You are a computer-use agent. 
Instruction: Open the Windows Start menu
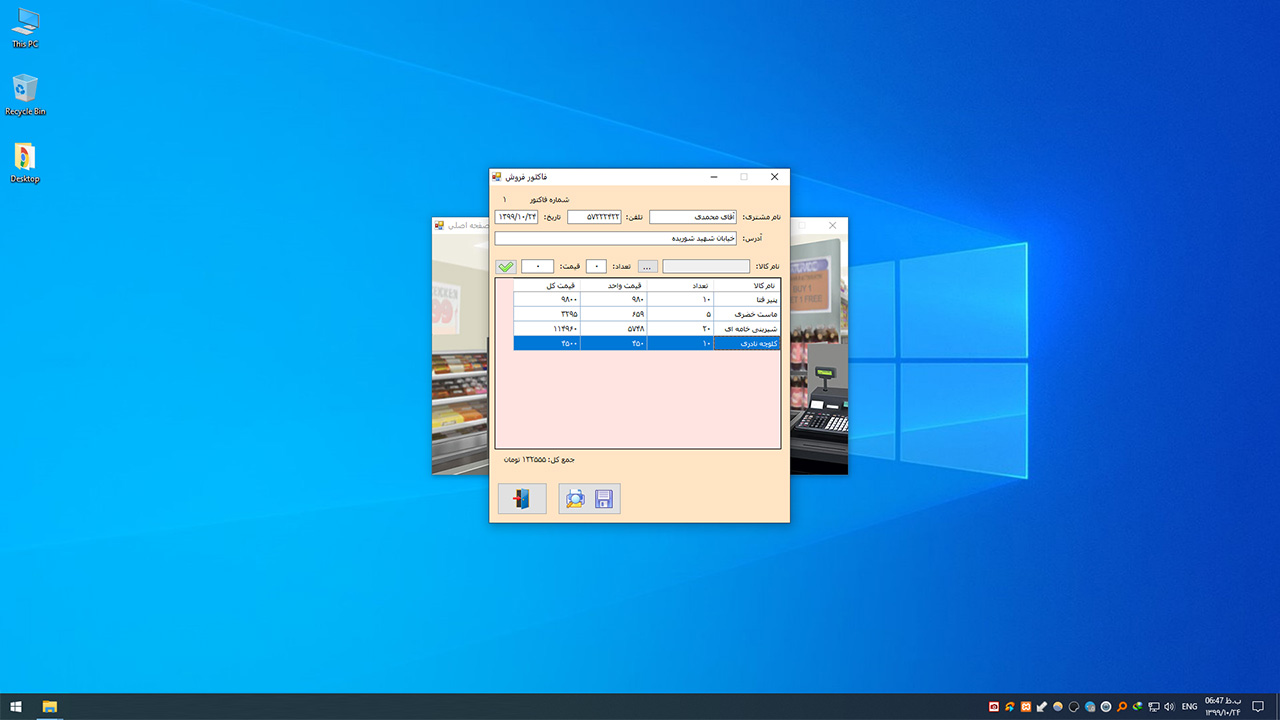pyautogui.click(x=16, y=707)
